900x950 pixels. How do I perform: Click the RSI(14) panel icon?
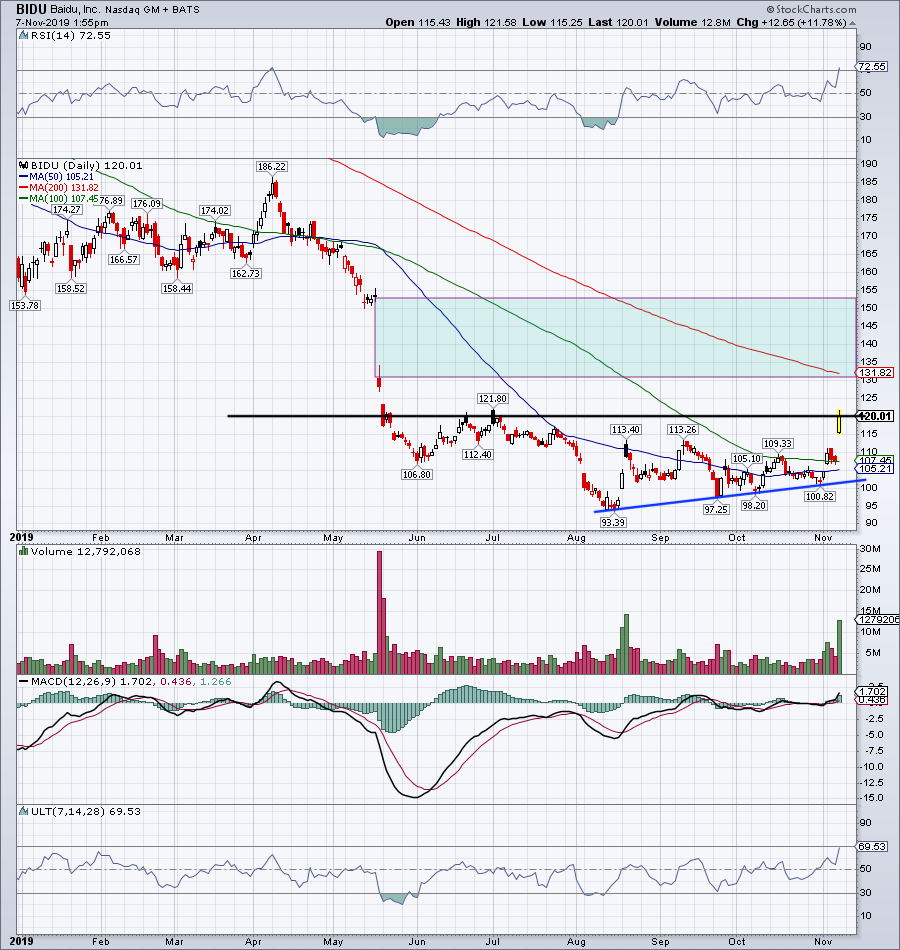[x=23, y=36]
